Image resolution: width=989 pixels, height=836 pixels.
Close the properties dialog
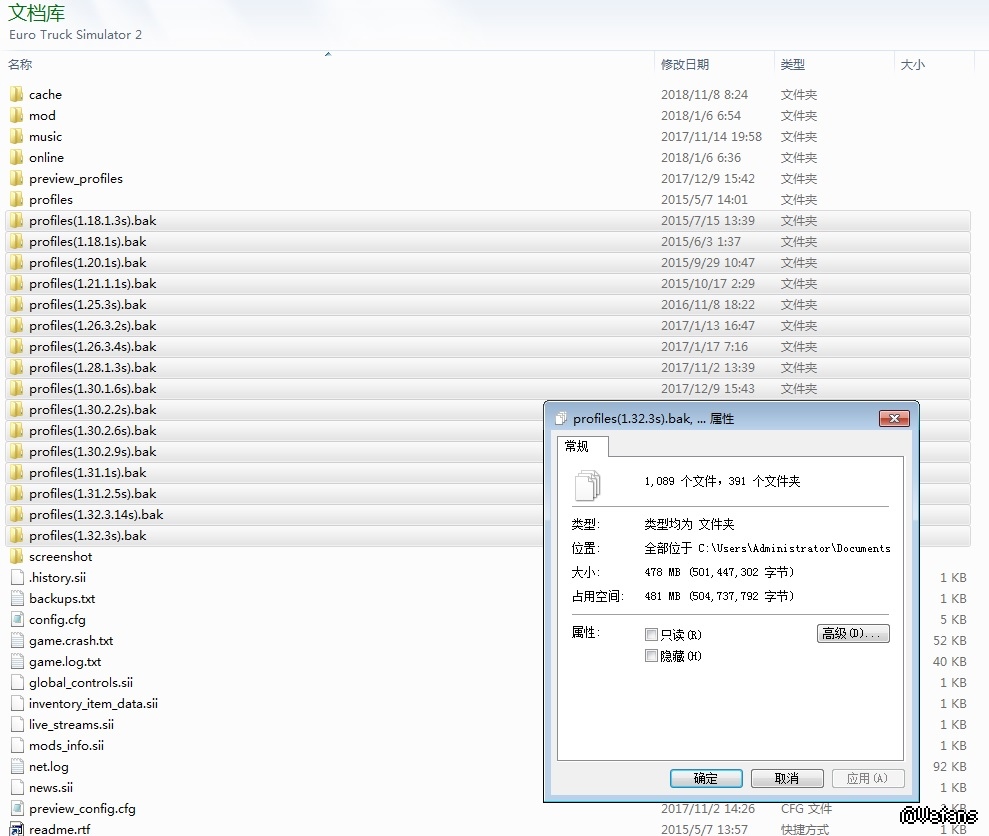pyautogui.click(x=894, y=418)
